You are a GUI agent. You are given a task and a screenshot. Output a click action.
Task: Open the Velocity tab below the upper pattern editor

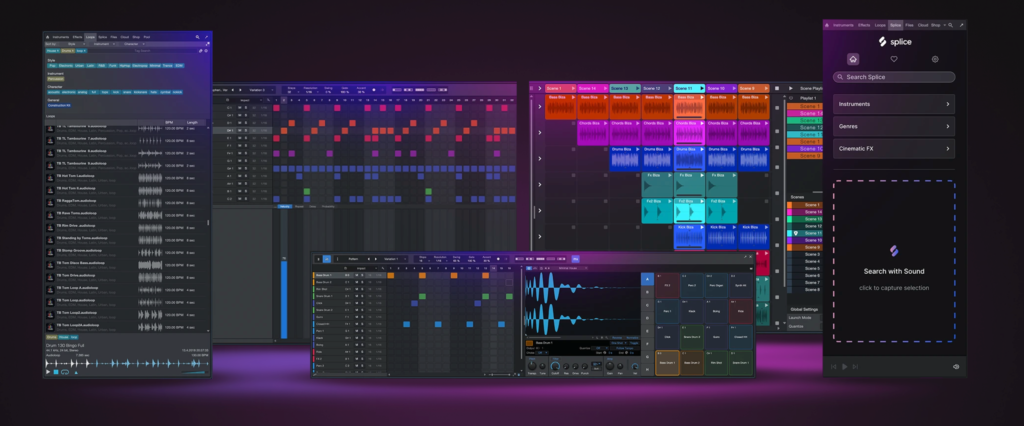pos(285,206)
